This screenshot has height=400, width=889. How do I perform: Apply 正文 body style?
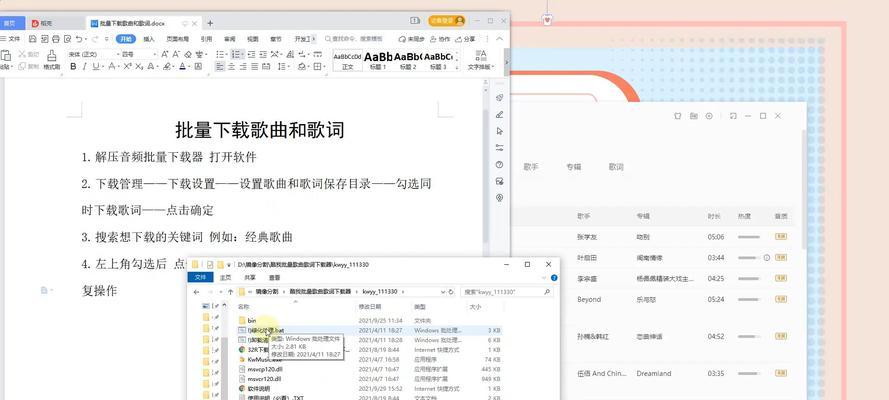[348, 60]
